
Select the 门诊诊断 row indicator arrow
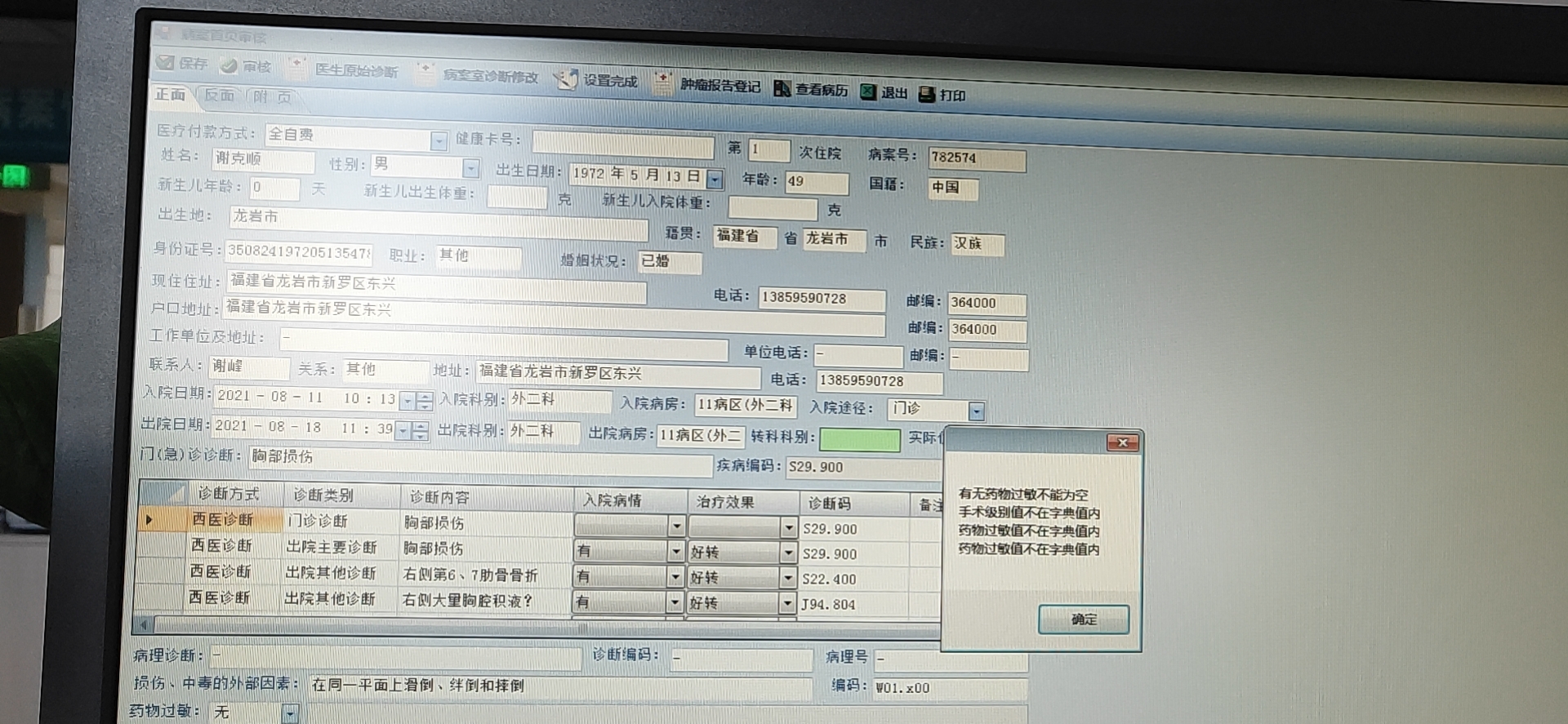coord(149,519)
